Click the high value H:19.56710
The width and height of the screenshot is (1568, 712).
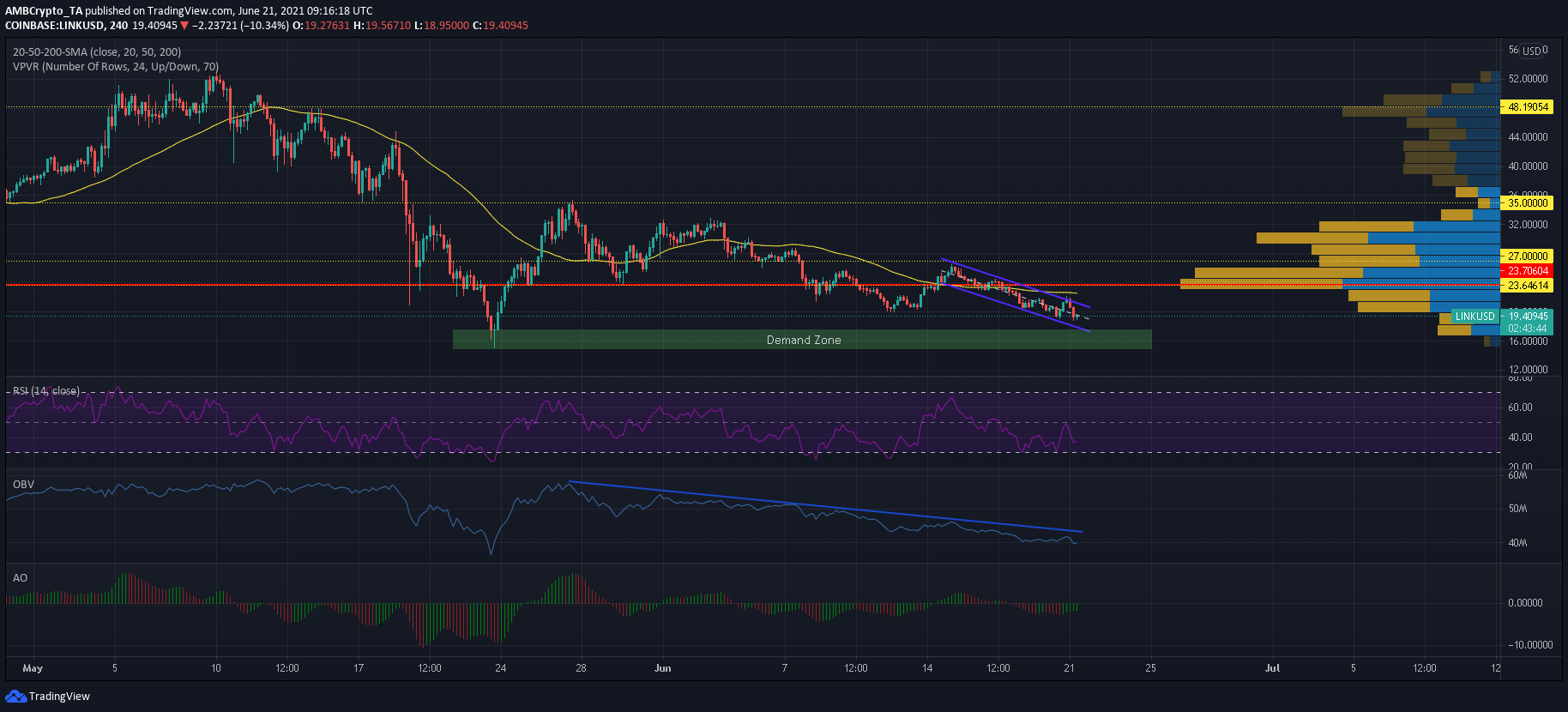[x=382, y=26]
